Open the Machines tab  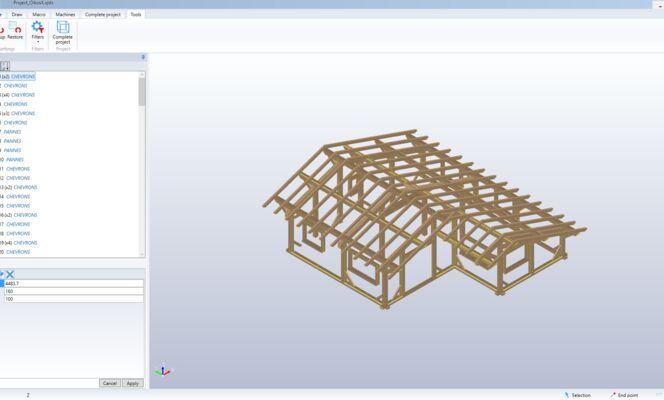pyautogui.click(x=65, y=15)
